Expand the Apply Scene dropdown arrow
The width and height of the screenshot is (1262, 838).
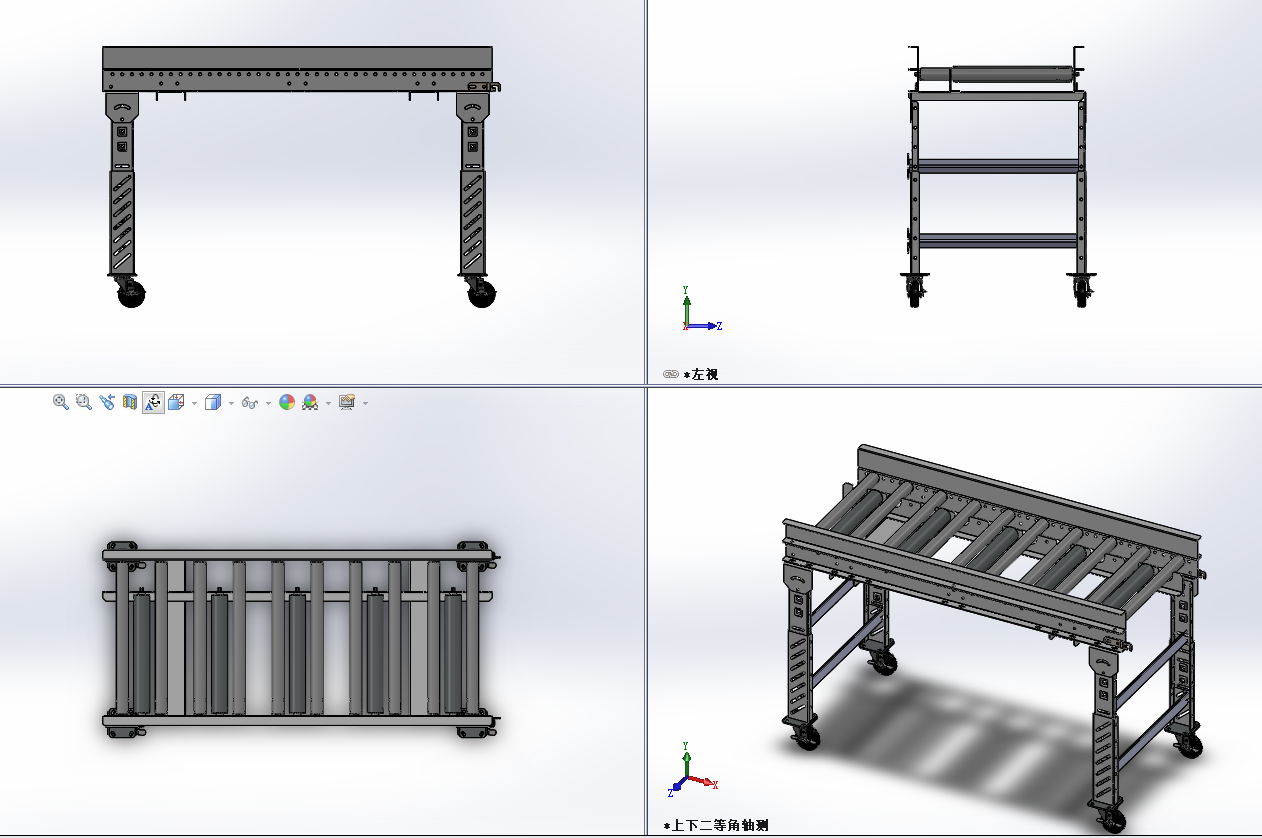tap(328, 403)
